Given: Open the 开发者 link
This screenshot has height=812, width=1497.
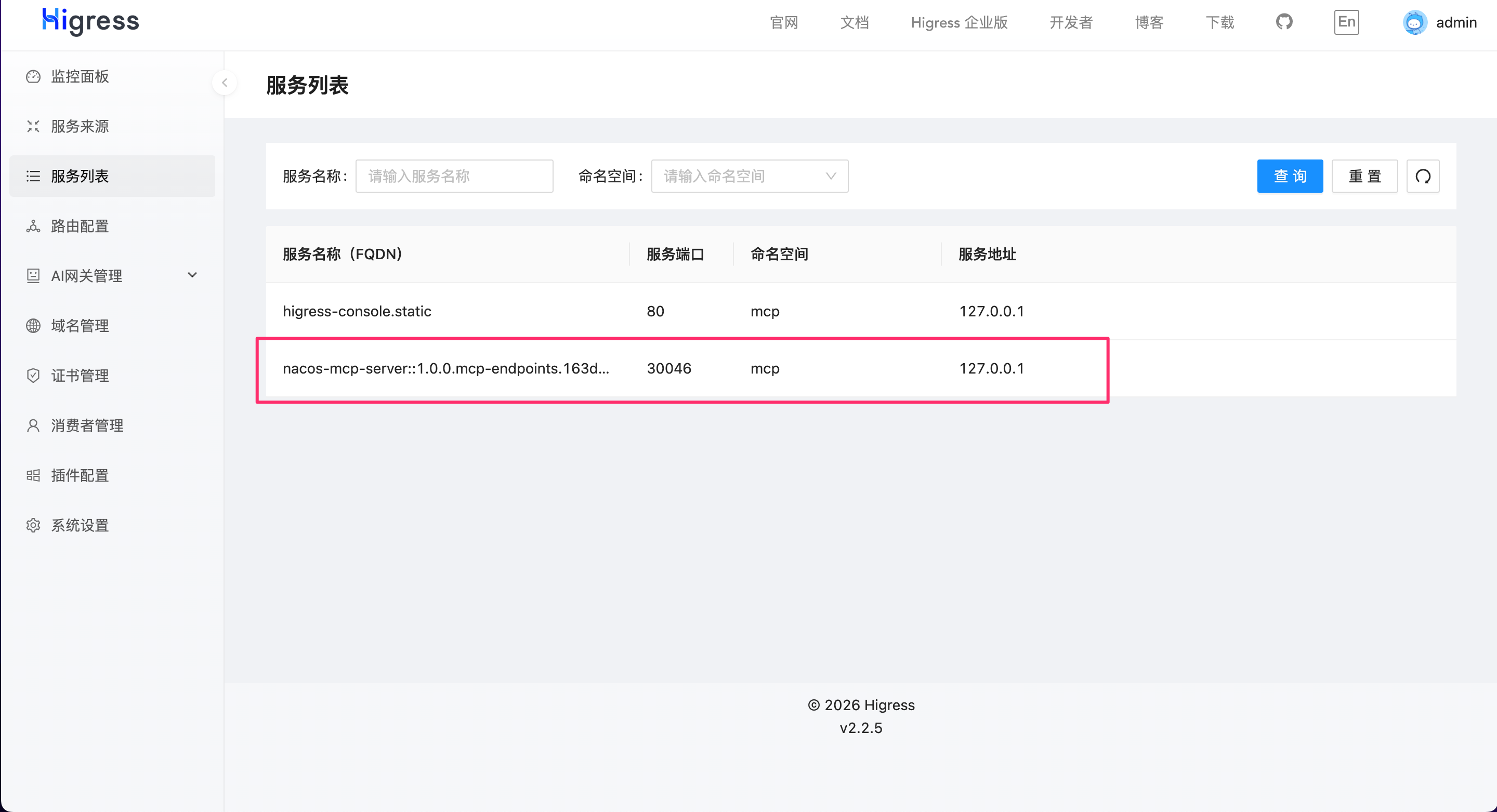Looking at the screenshot, I should pyautogui.click(x=1071, y=23).
